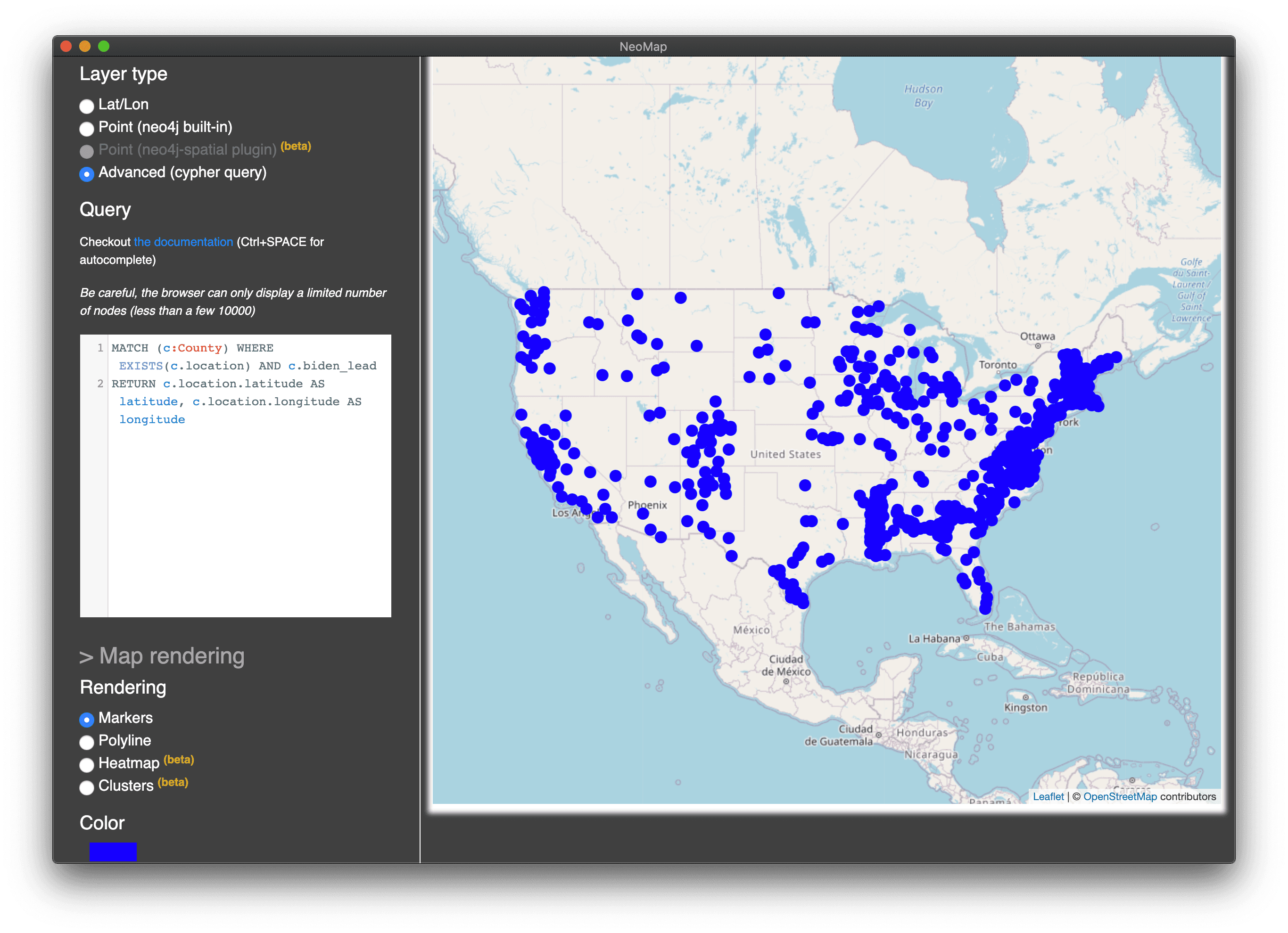Choose Point (neo4j-spatial plugin) option
The height and width of the screenshot is (933, 1288).
click(86, 152)
